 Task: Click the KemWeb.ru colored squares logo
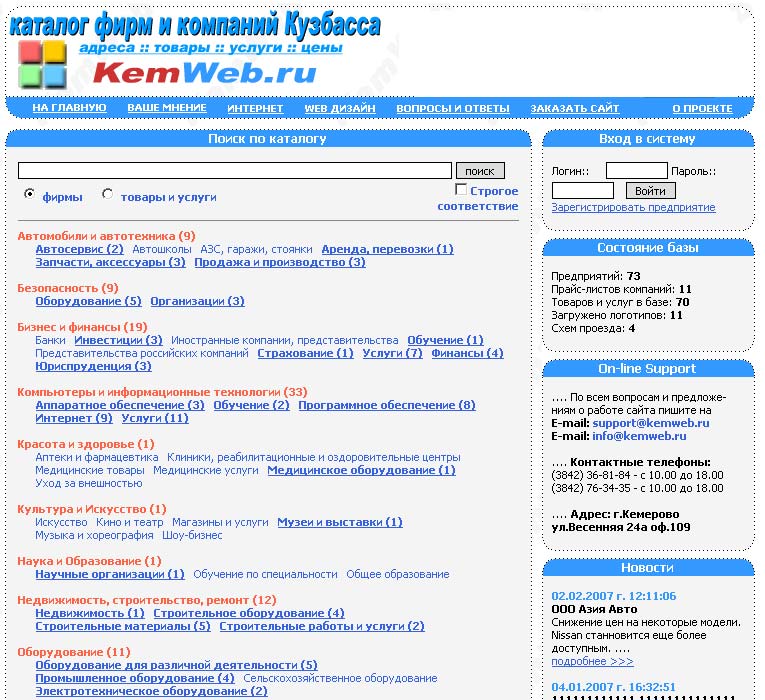coord(42,64)
